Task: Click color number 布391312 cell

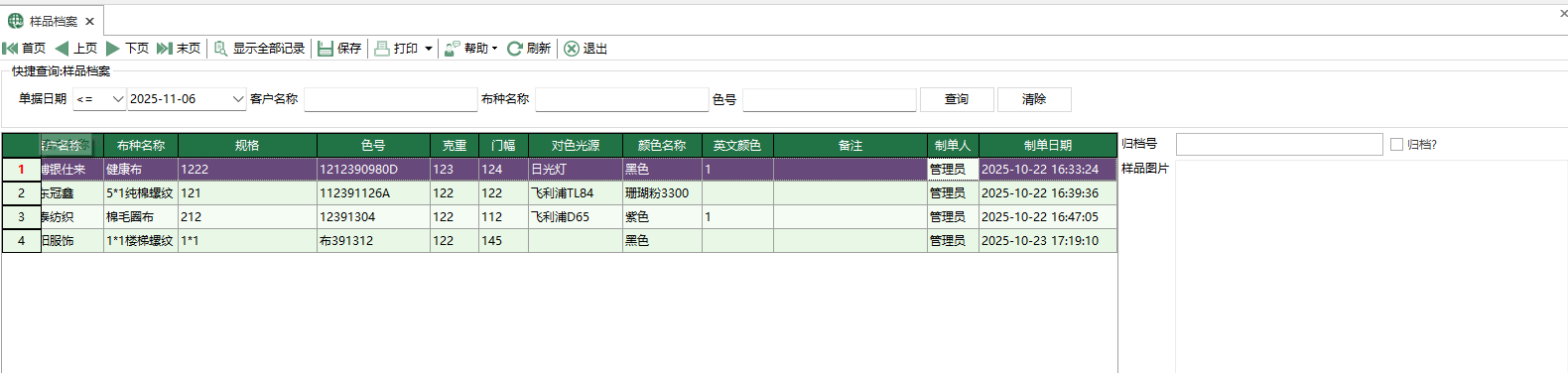Action: coord(373,241)
